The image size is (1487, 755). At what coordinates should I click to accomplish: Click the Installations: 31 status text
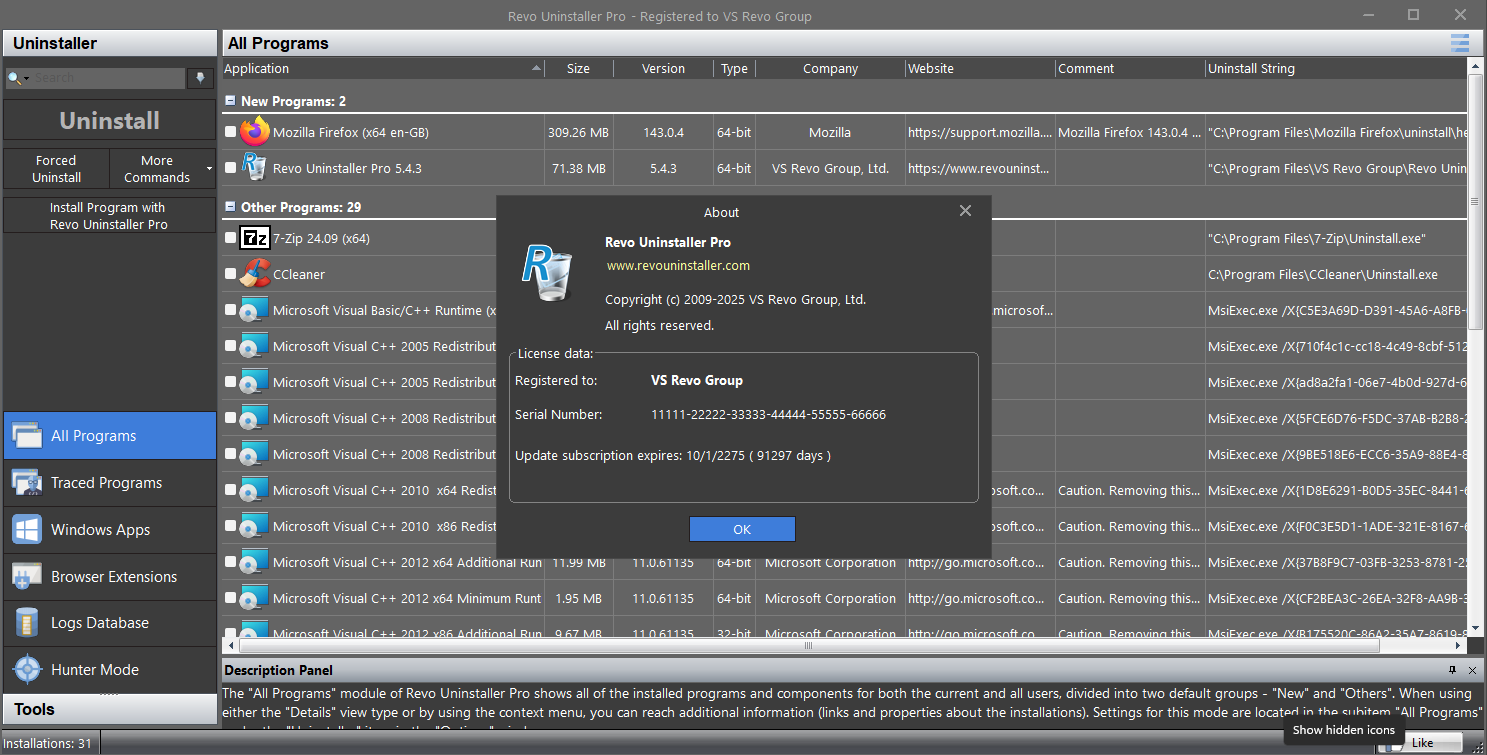coord(49,743)
